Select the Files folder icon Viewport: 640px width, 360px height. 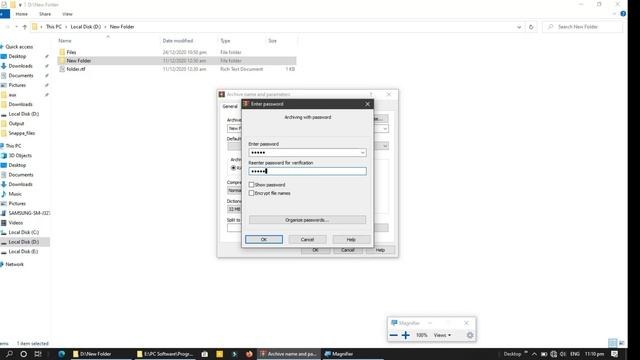coord(62,52)
